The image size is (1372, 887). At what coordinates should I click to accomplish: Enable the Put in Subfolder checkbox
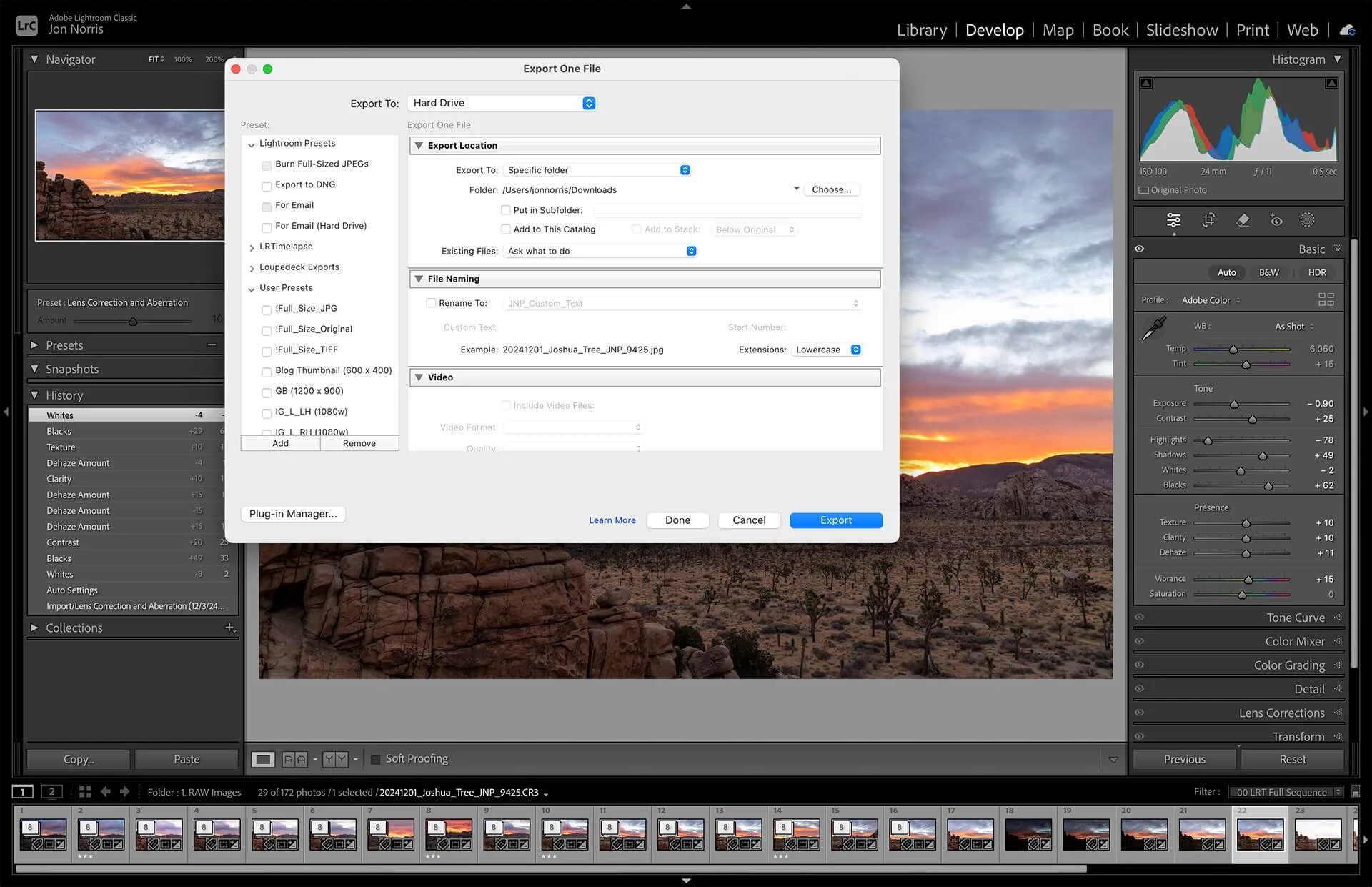pos(506,210)
